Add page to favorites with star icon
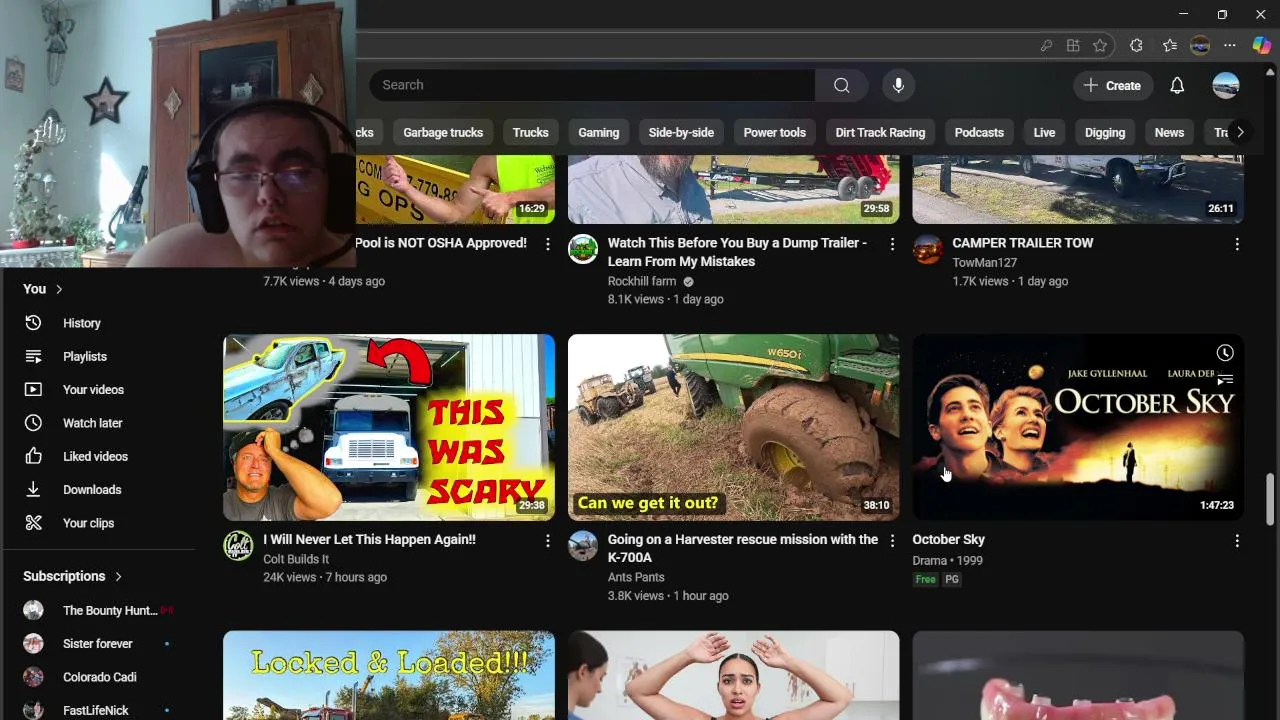This screenshot has width=1280, height=720. (1100, 45)
